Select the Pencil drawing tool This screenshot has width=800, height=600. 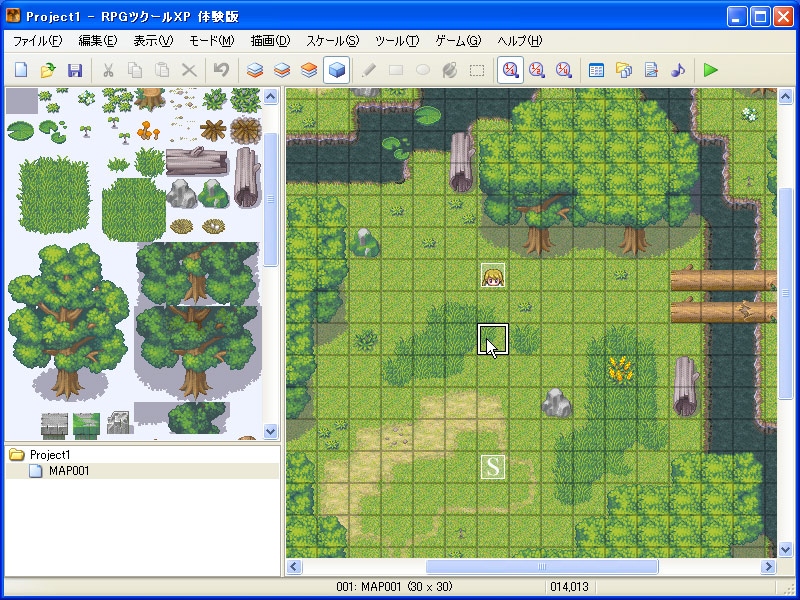click(x=369, y=69)
